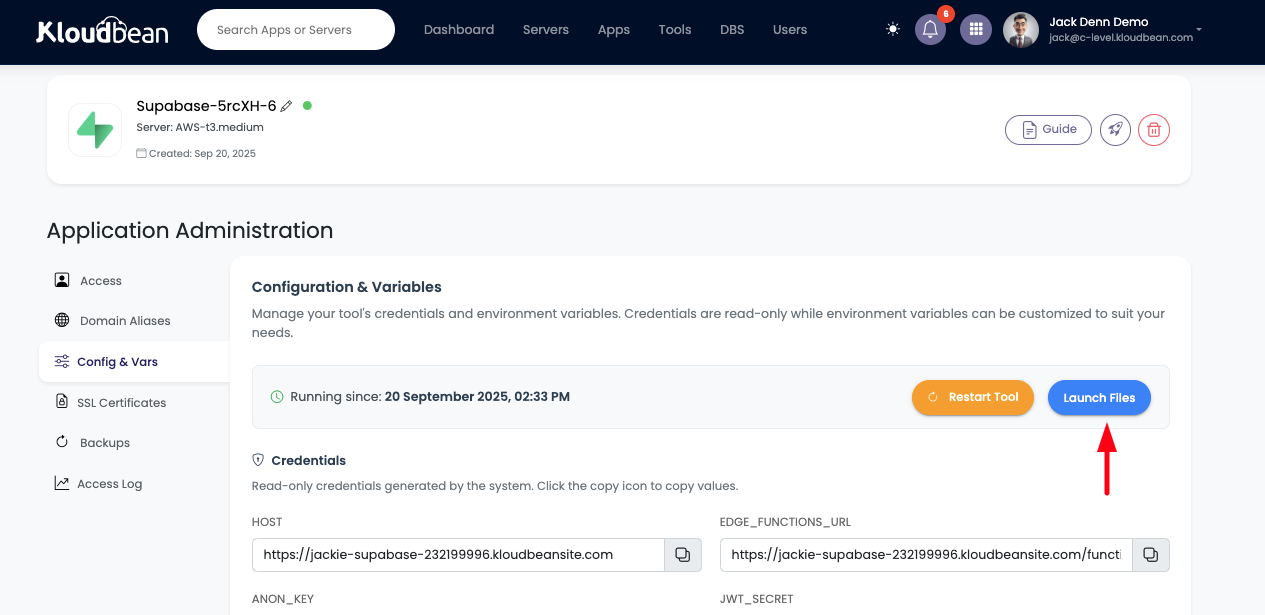Toggle the light/dark theme sun icon
1265x615 pixels.
[893, 30]
